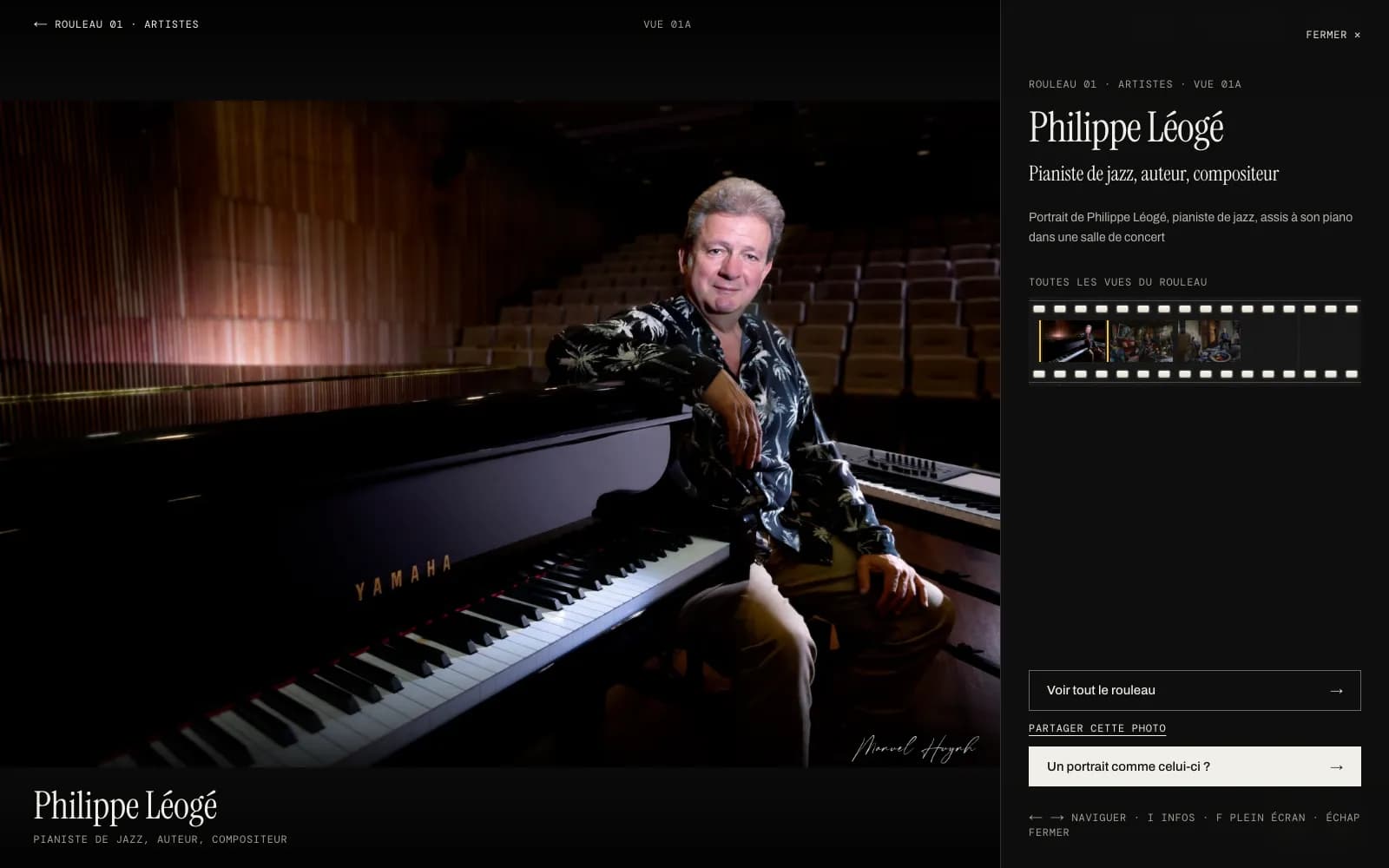Open the second filmstrip thumbnail
Viewport: 1389px width, 868px height.
pos(1142,341)
